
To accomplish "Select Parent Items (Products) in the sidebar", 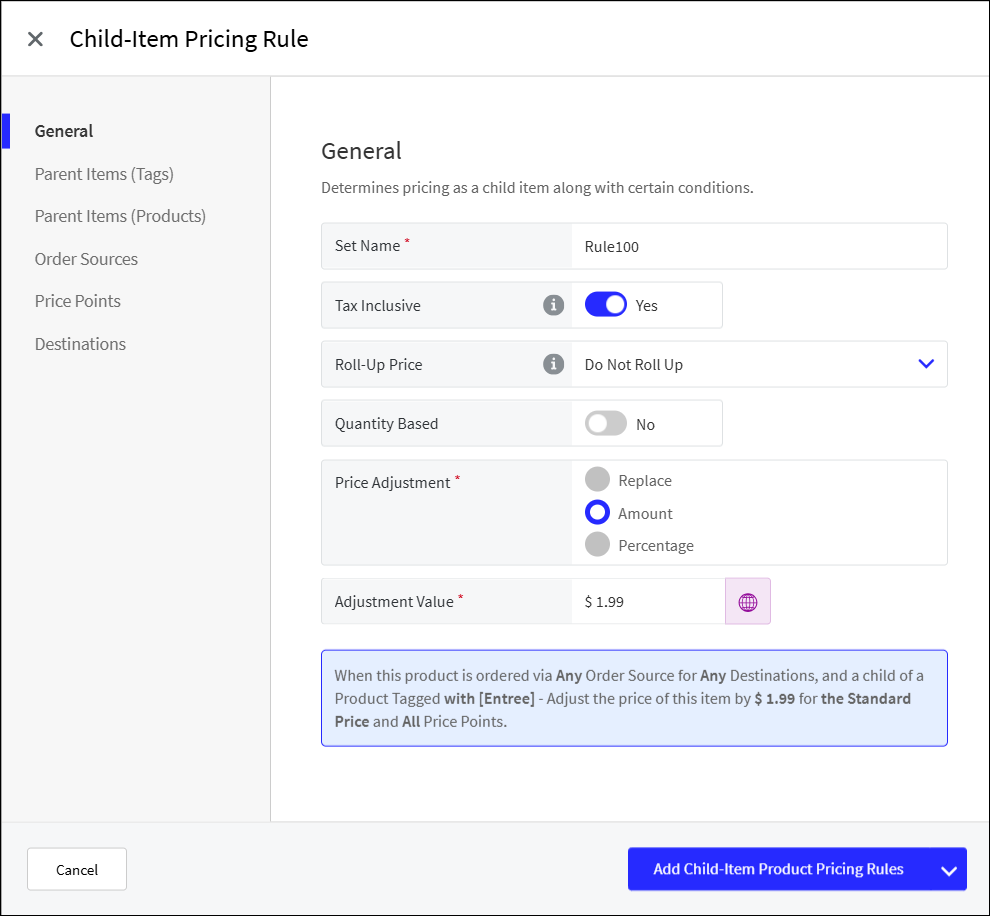I will (x=120, y=216).
